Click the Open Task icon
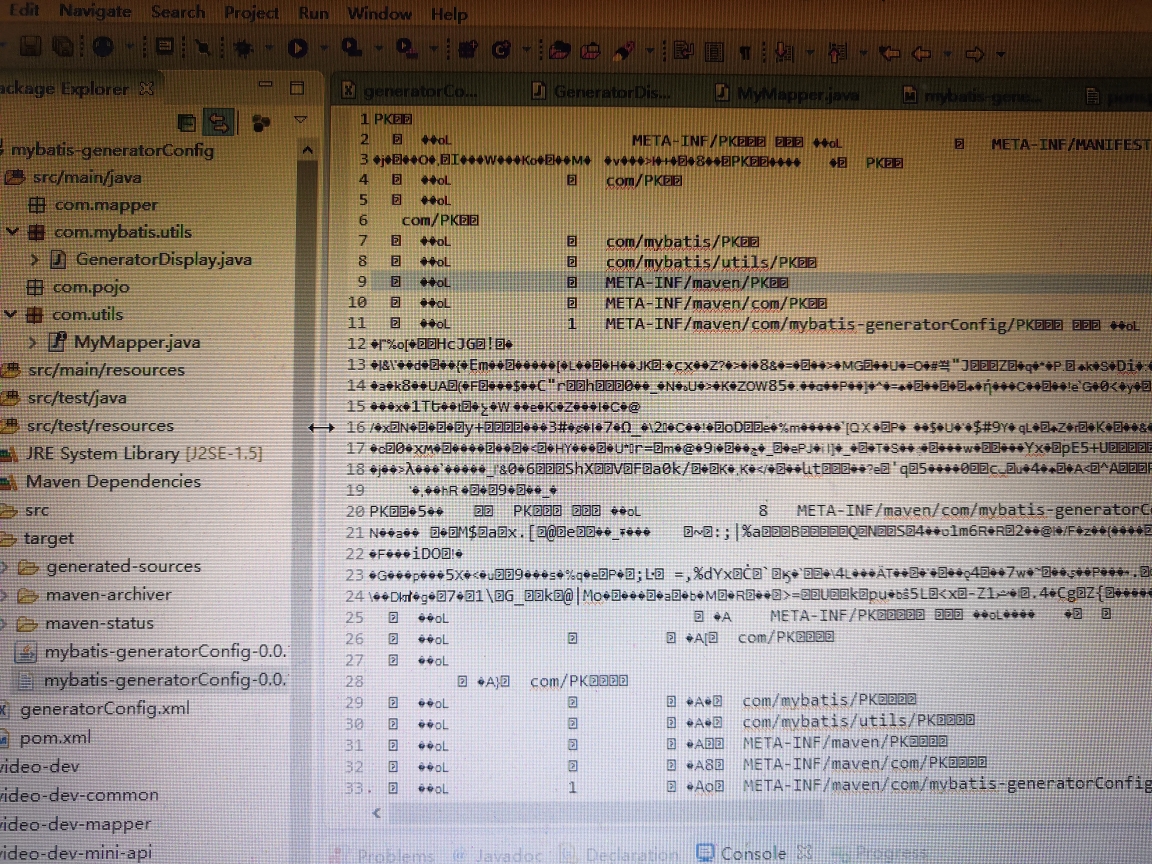Viewport: 1152px width, 864px height. point(590,51)
